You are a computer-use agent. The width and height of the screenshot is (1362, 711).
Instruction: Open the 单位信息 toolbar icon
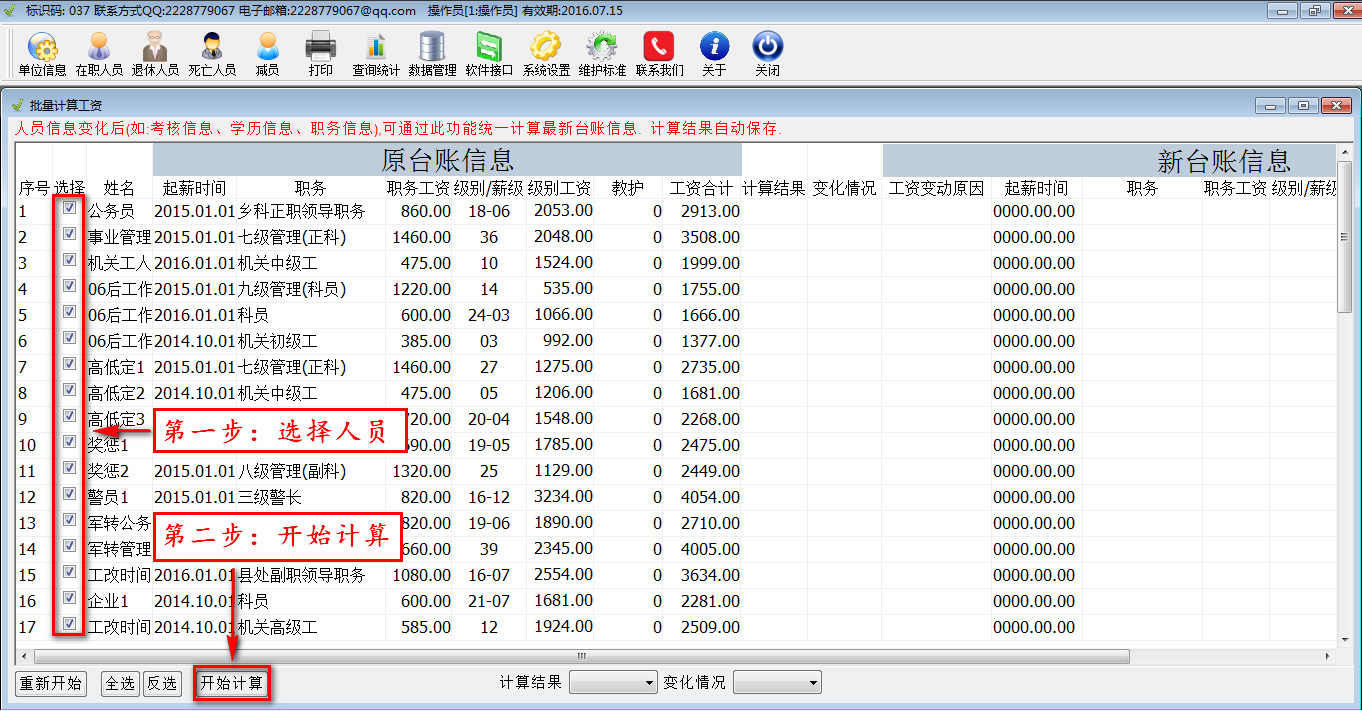[x=42, y=54]
